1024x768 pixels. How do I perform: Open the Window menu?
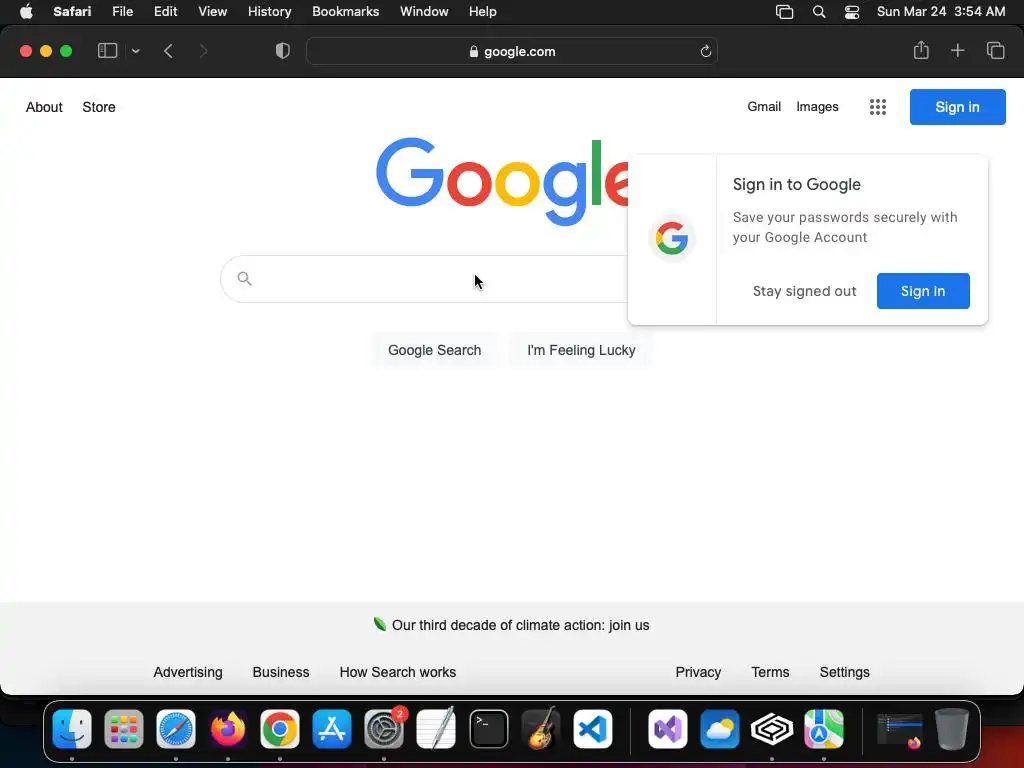[424, 12]
